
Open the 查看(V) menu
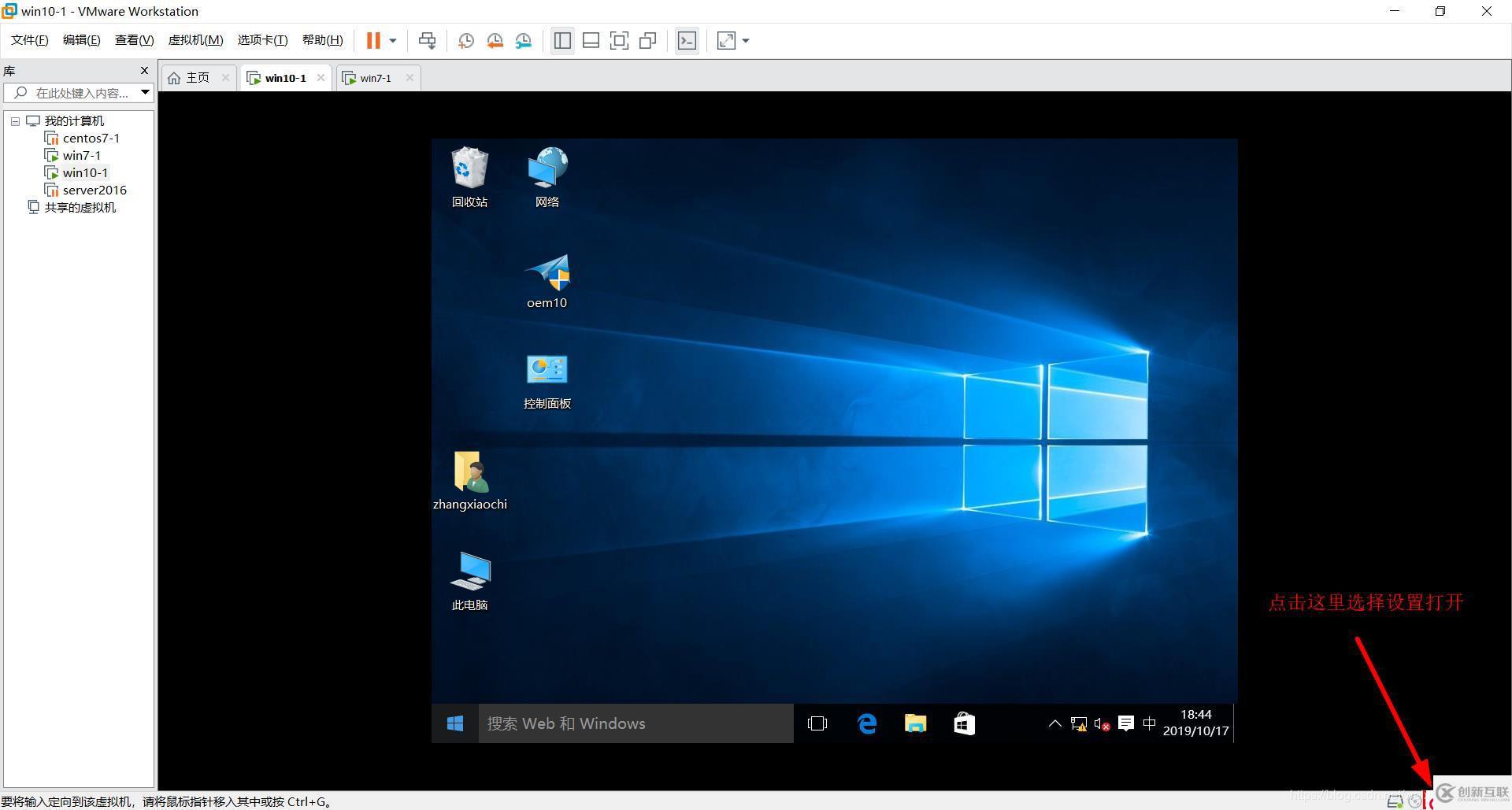134,40
